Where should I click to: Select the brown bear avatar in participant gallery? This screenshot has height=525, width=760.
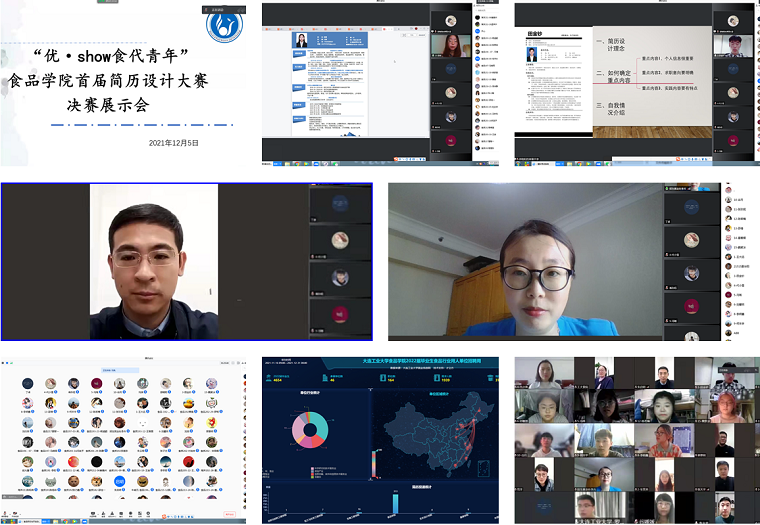[x=74, y=481]
